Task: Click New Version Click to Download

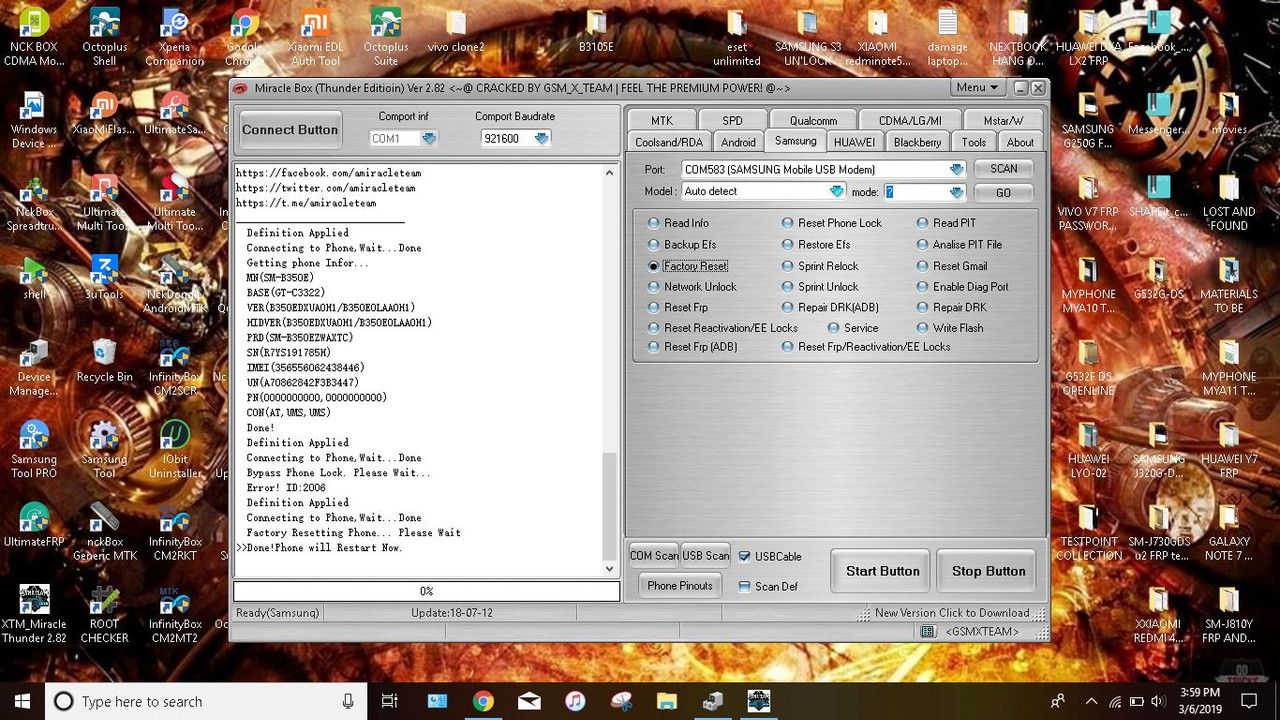Action: coord(952,613)
